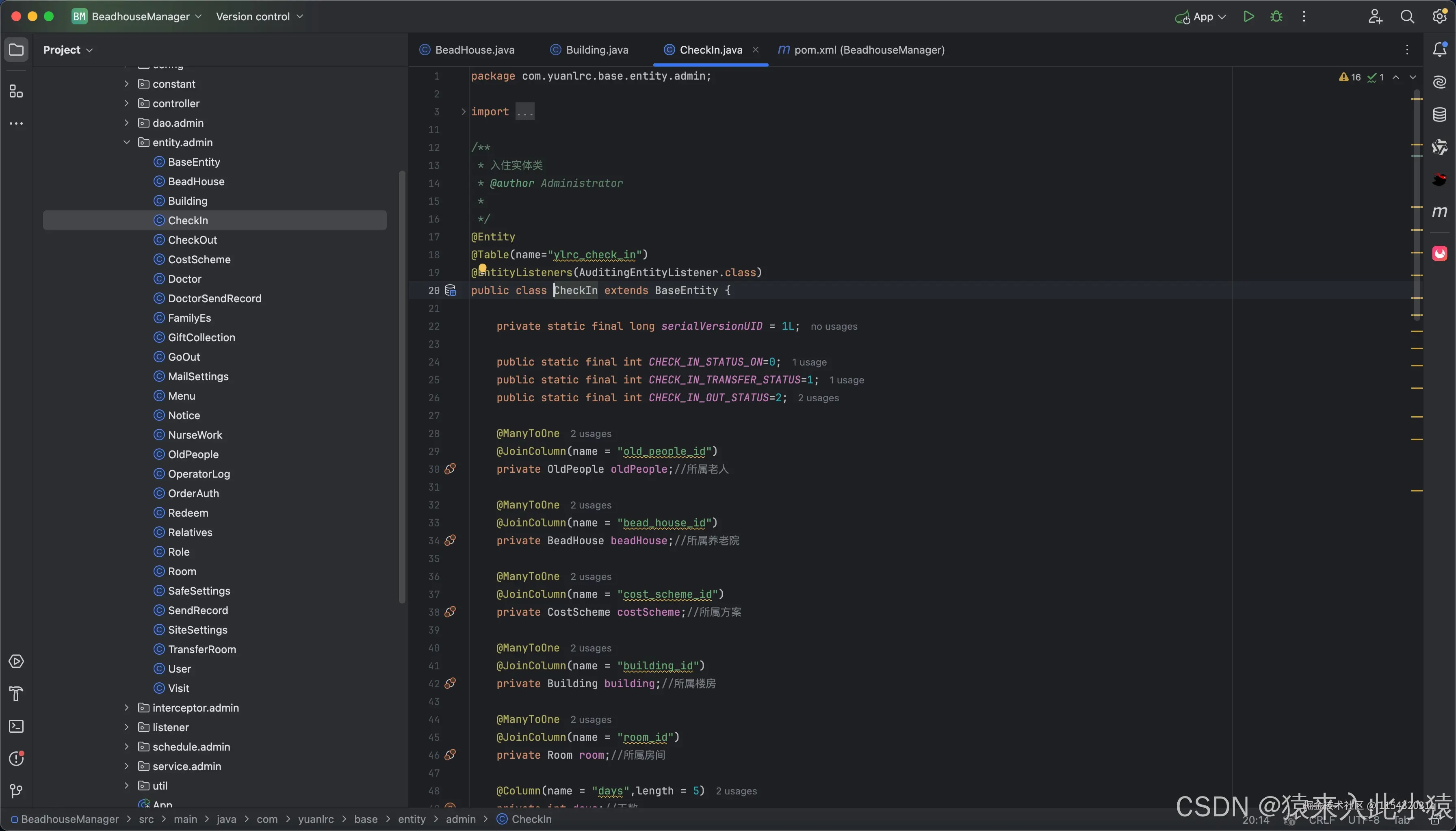The image size is (1456, 831).
Task: Open the Structure tool window
Action: (x=16, y=92)
